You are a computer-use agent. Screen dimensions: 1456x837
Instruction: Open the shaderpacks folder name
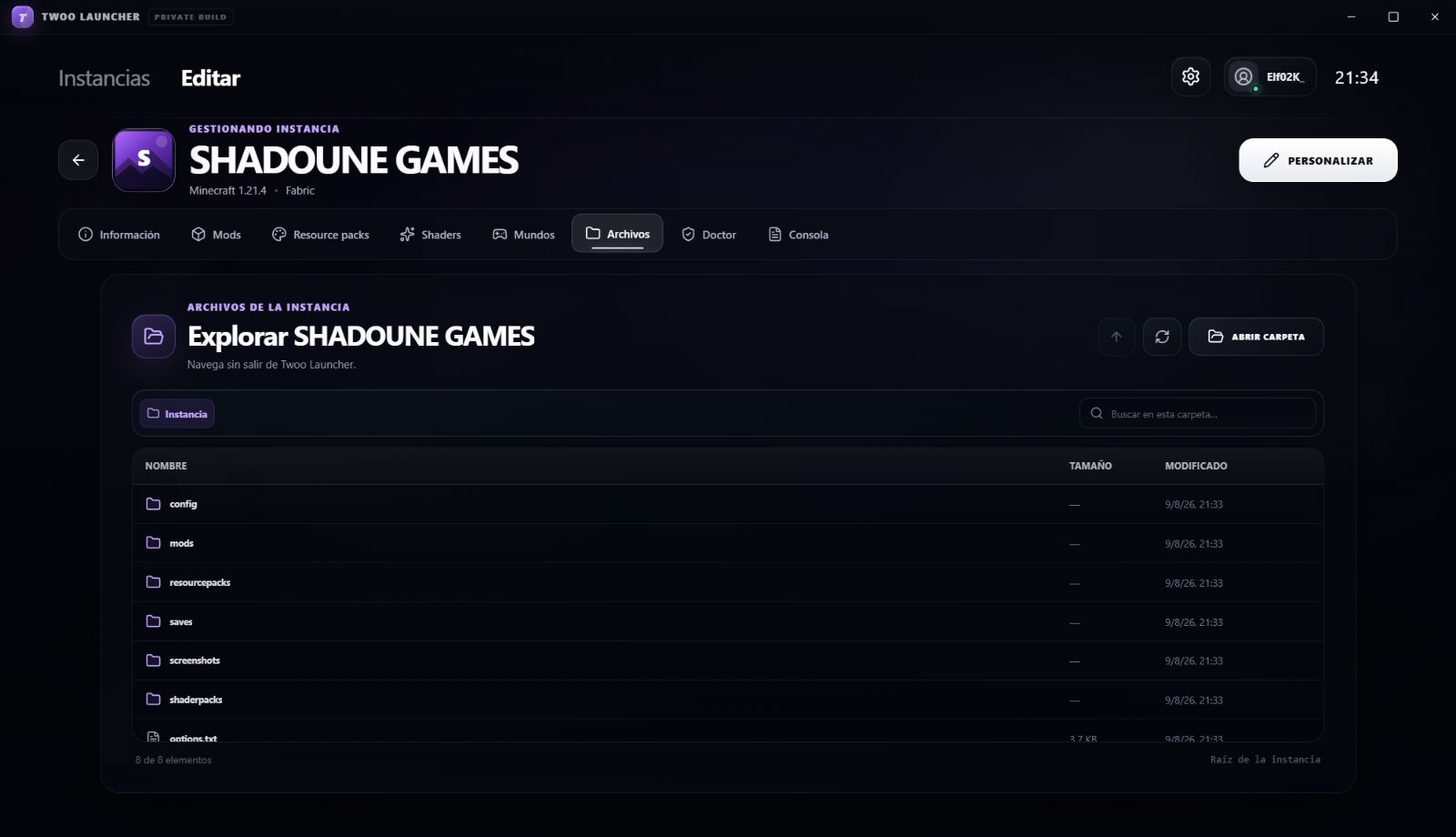[196, 700]
